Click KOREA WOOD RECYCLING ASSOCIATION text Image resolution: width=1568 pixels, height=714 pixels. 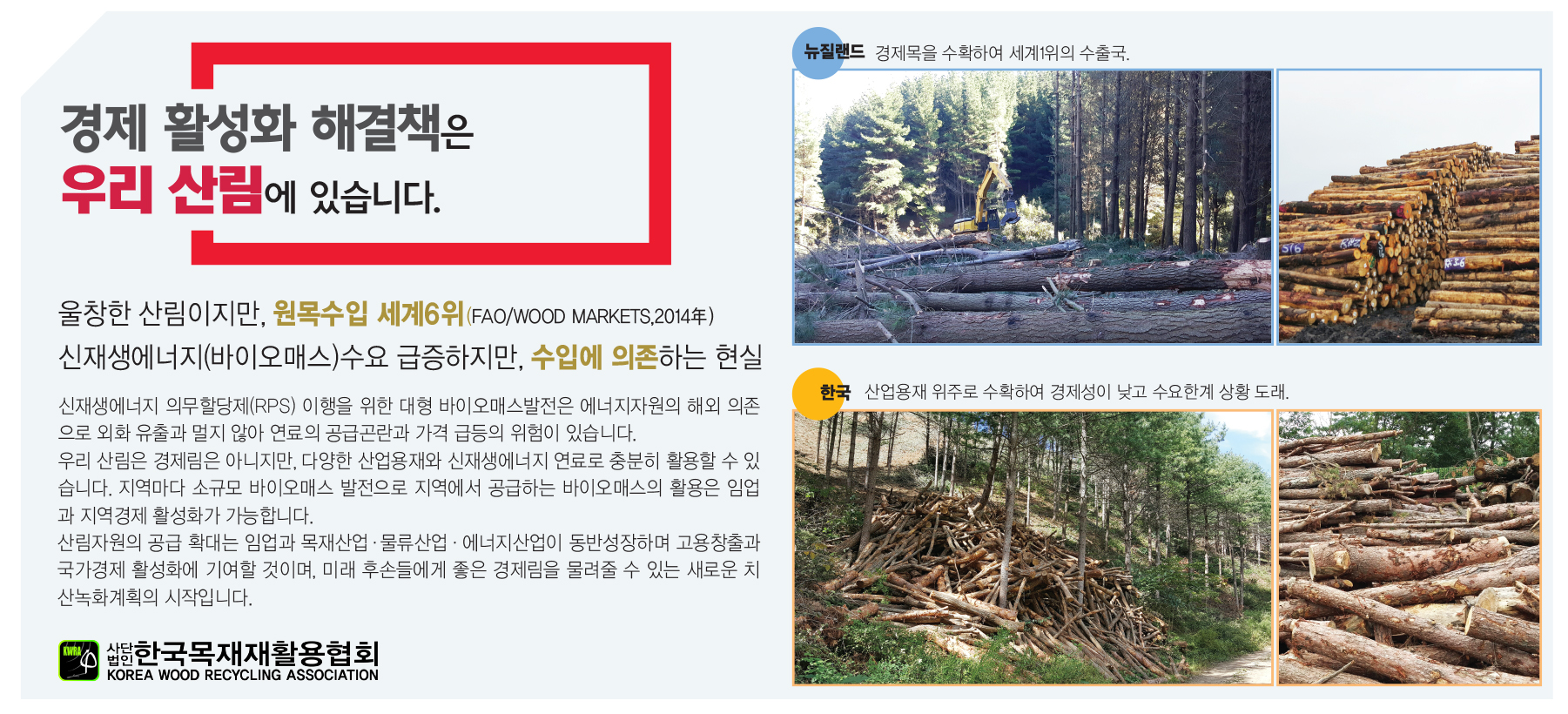pos(243,675)
